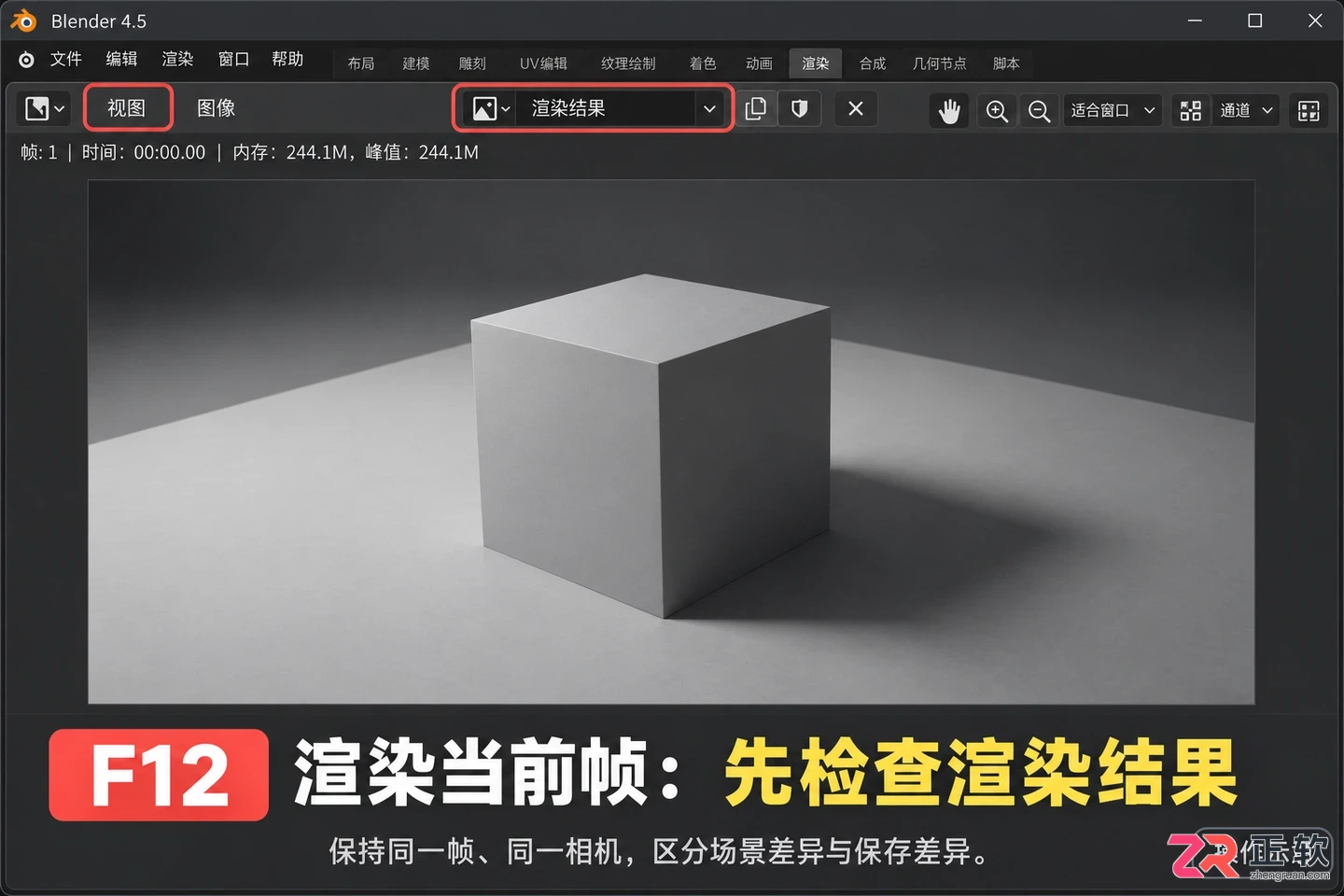This screenshot has height=896, width=1344.
Task: Click the 帧: 1 status text
Action: coord(39,152)
